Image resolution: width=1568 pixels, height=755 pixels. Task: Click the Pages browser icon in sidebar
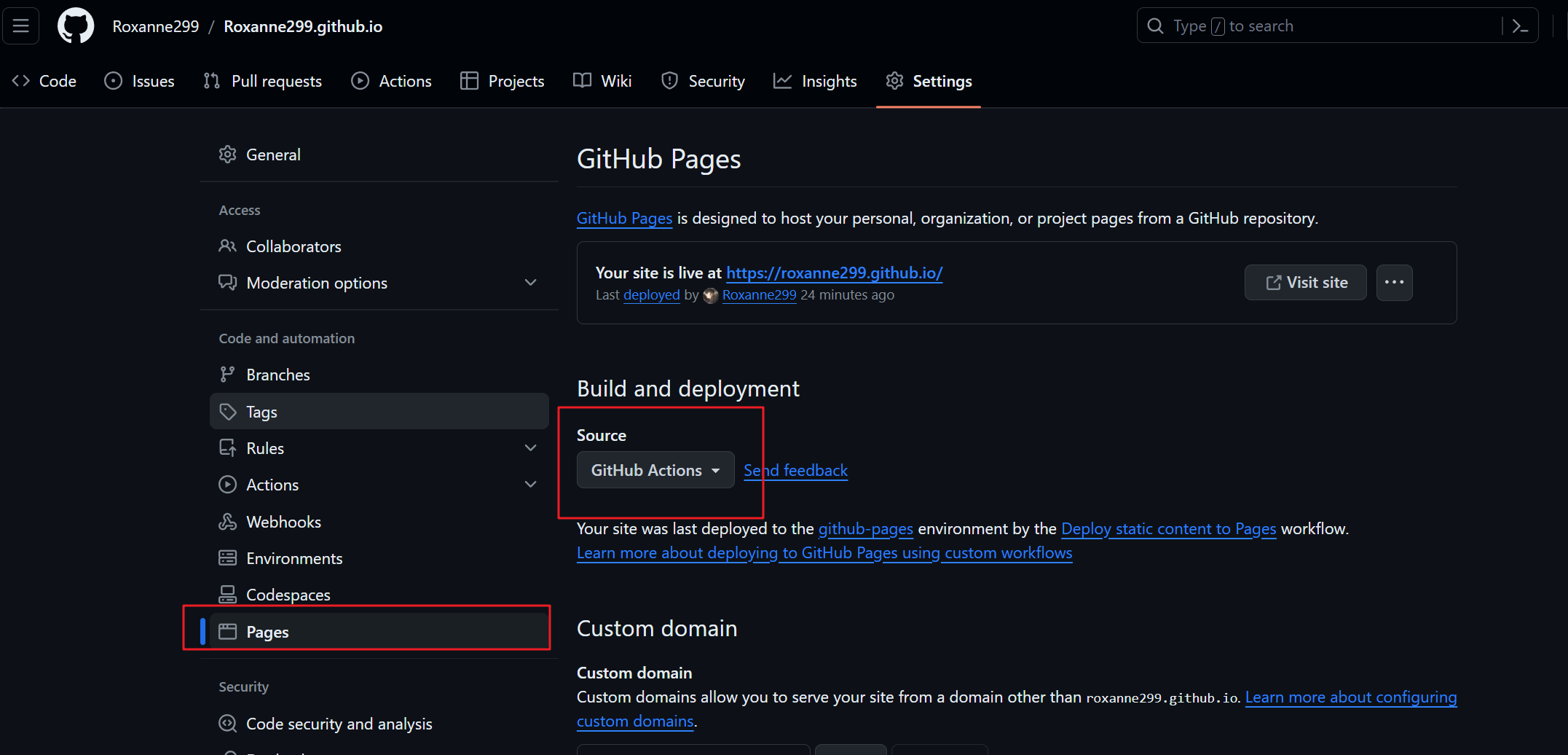228,632
